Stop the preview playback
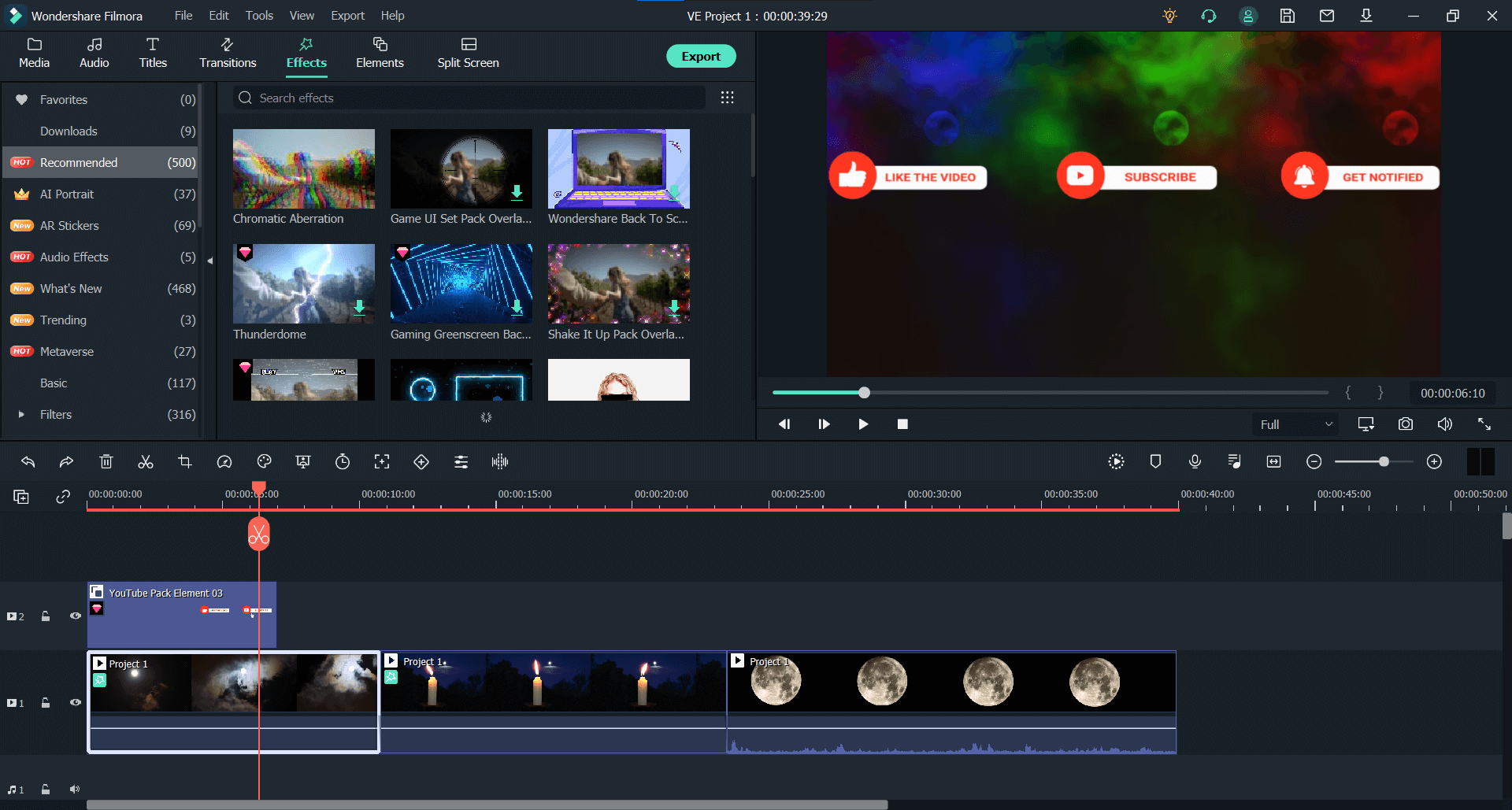 902,424
